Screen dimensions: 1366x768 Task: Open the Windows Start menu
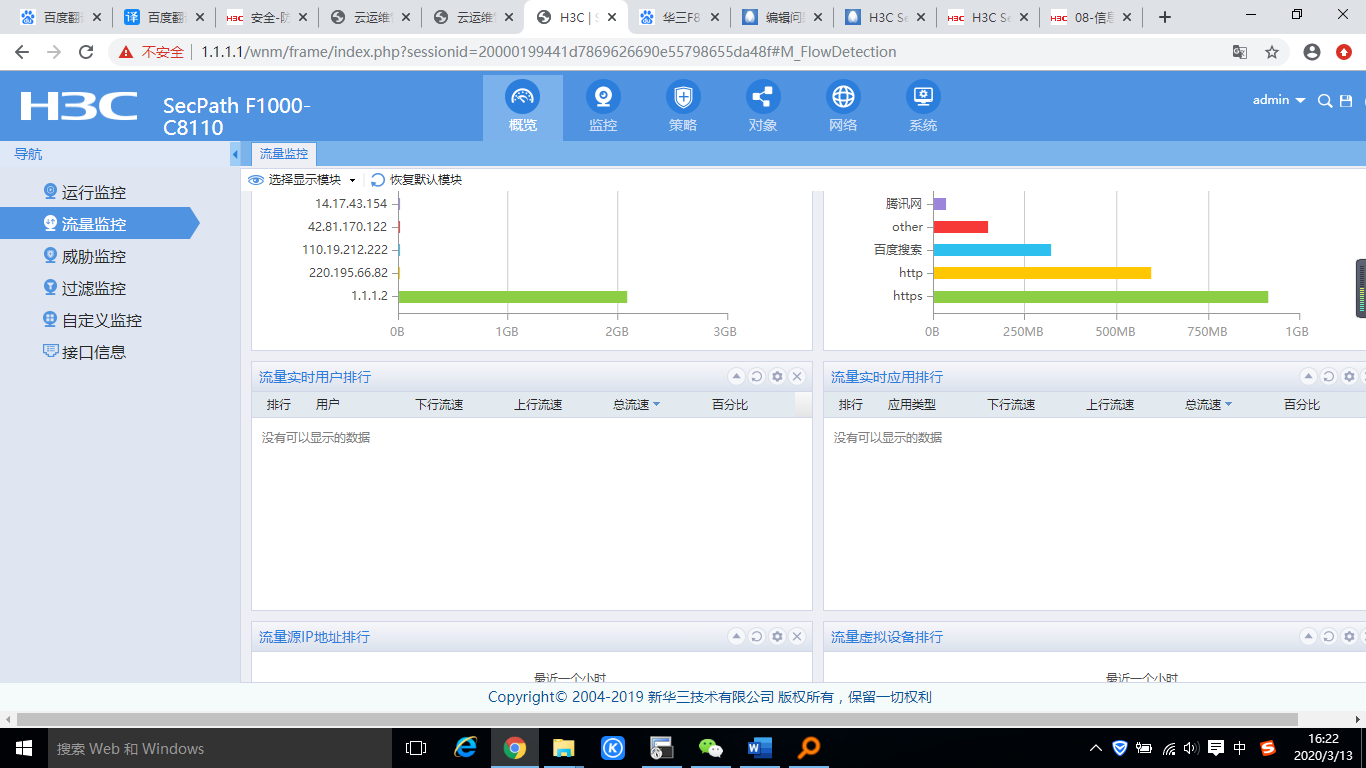point(22,748)
